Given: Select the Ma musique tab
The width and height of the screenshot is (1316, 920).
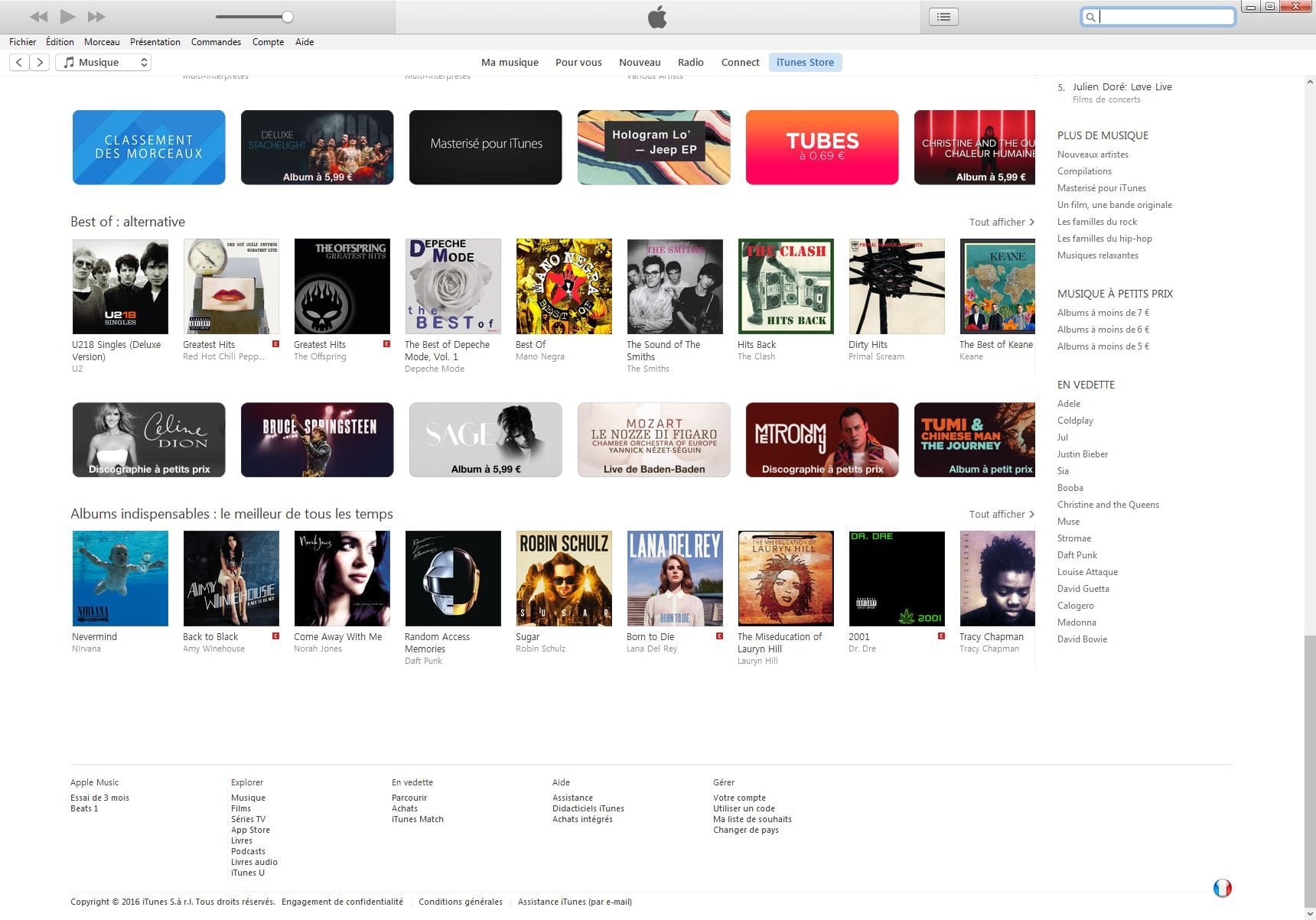Looking at the screenshot, I should (x=510, y=63).
